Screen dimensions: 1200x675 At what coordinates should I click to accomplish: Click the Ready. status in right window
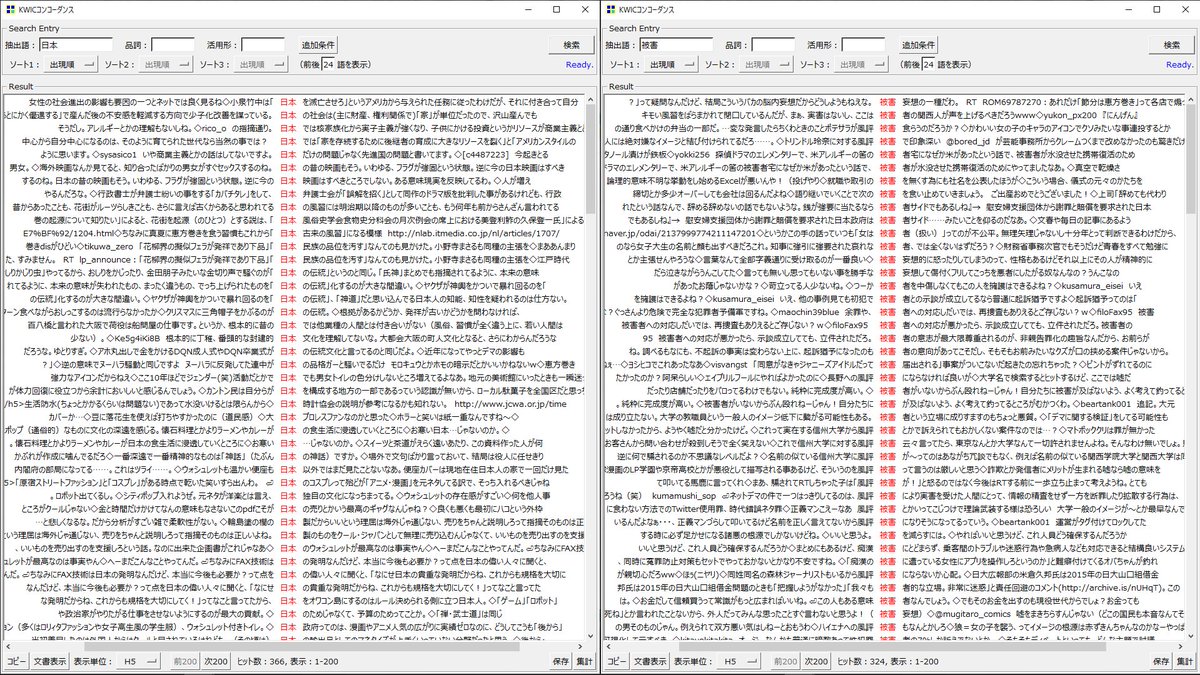1179,65
